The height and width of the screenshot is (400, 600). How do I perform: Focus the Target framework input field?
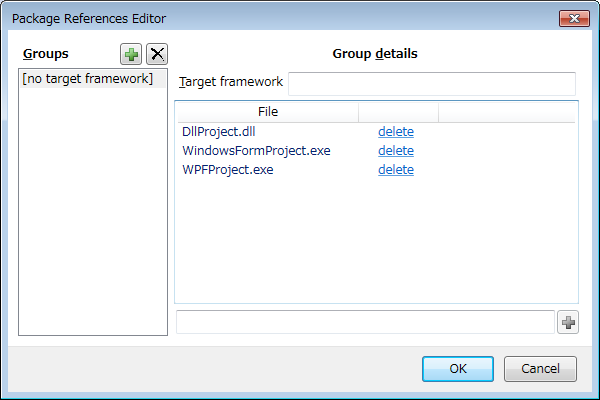pyautogui.click(x=432, y=83)
